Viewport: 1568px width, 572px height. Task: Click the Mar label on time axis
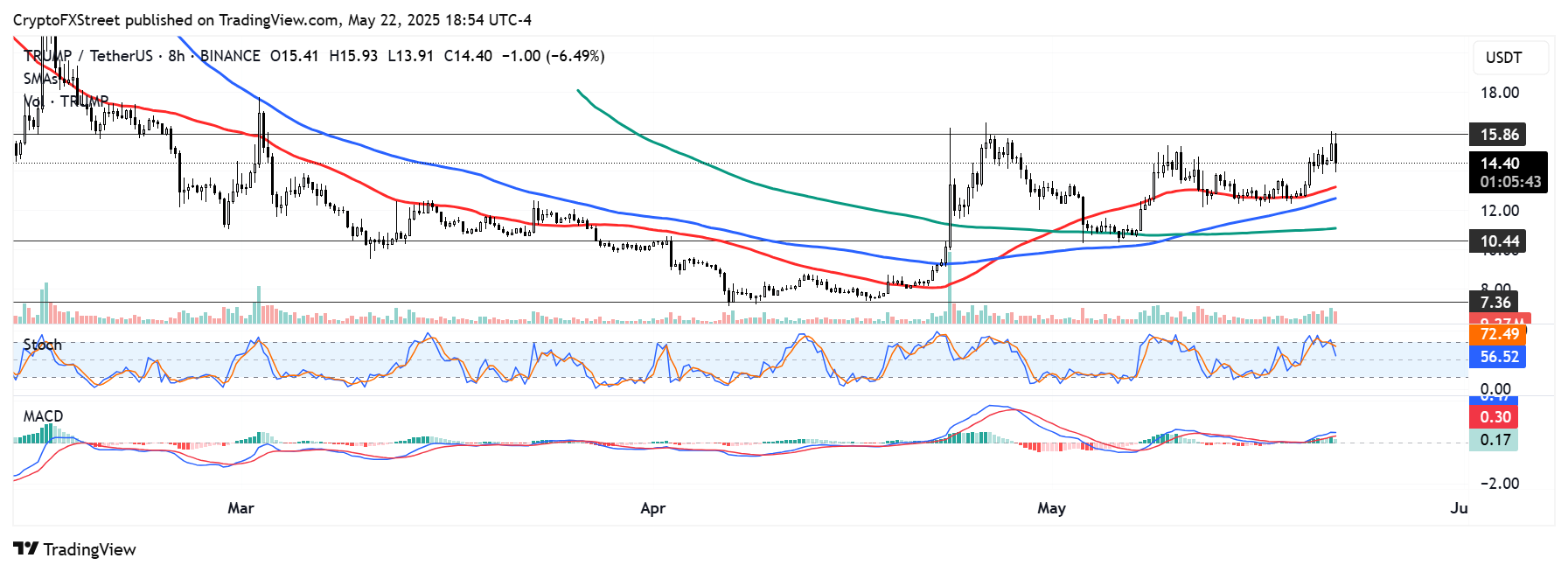240,508
